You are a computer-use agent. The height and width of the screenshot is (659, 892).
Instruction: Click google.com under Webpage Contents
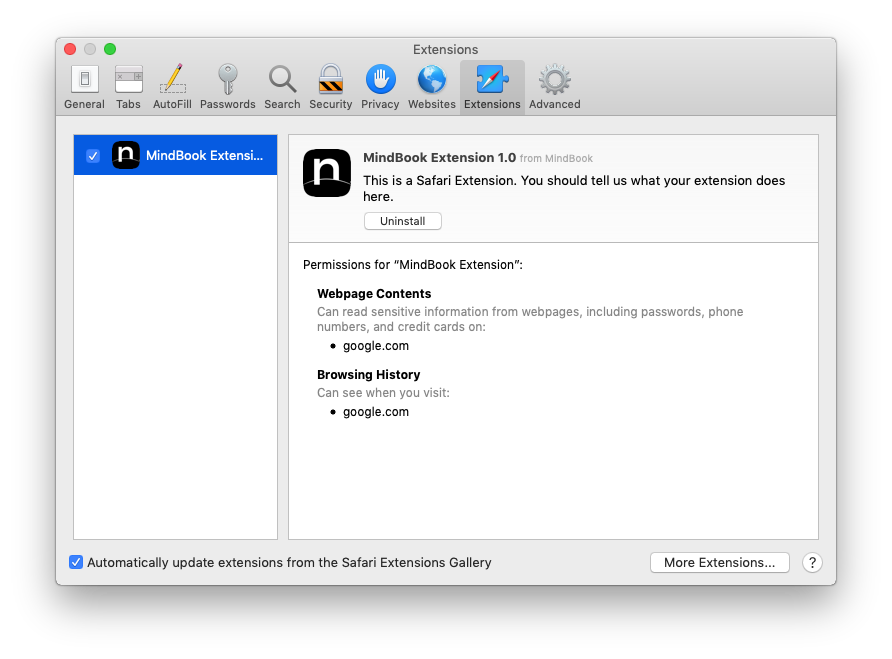pyautogui.click(x=376, y=345)
